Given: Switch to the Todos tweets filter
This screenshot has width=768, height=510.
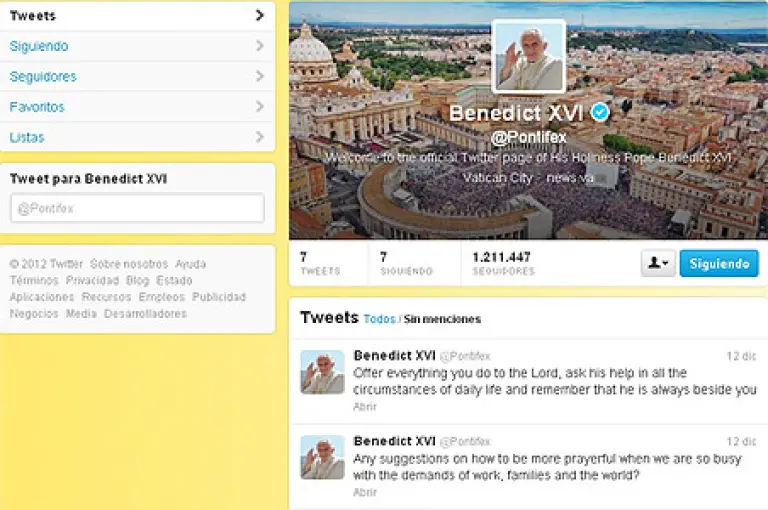Looking at the screenshot, I should (x=379, y=319).
